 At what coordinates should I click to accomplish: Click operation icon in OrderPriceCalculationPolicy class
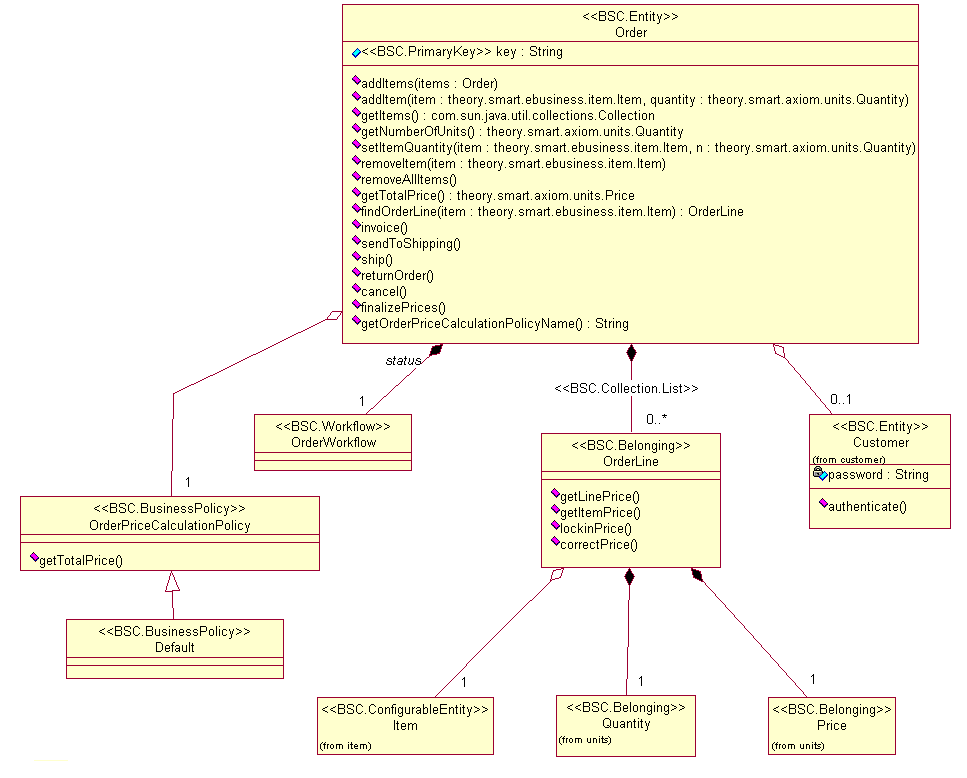click(34, 557)
